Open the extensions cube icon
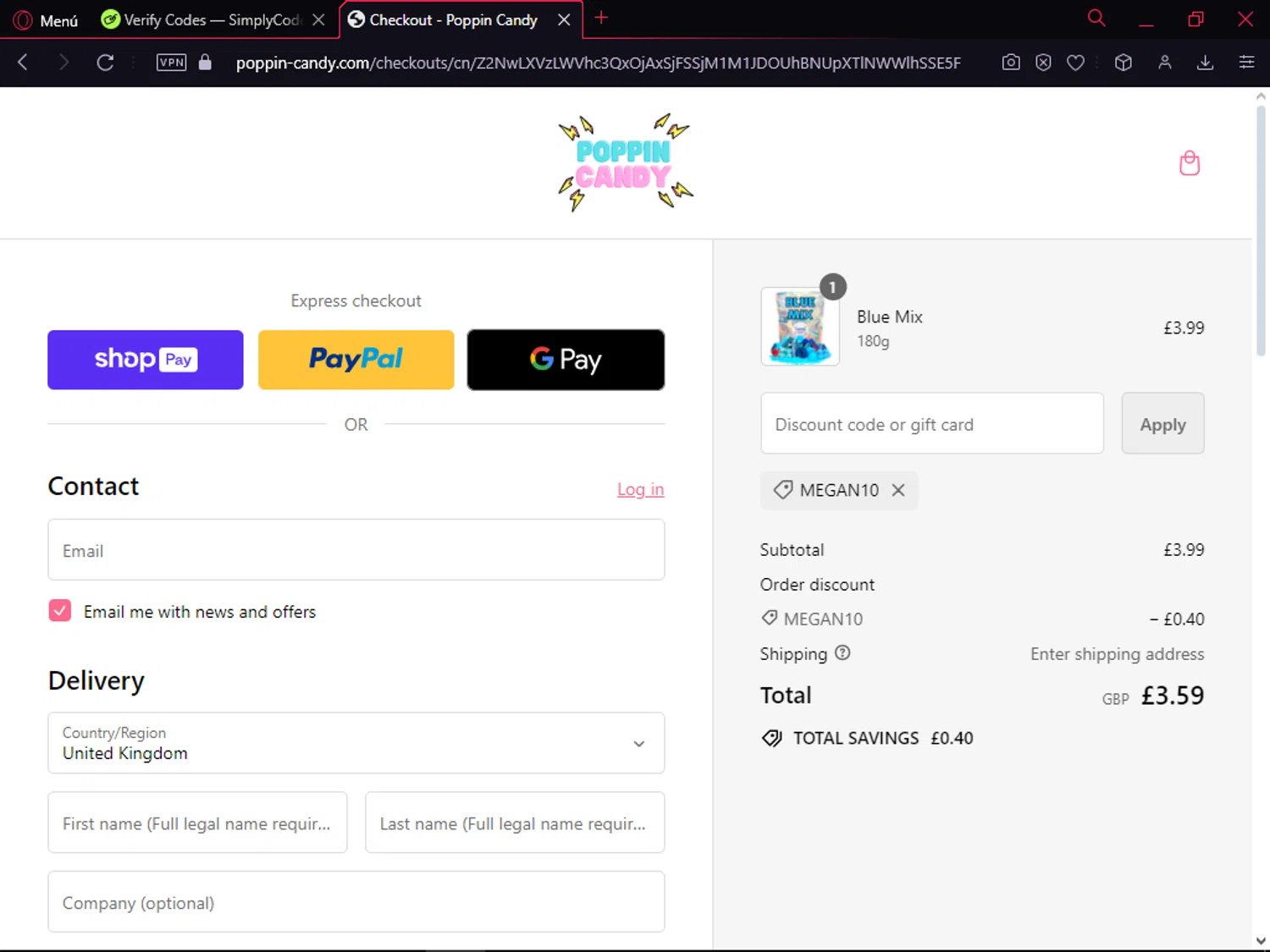Screen dimensions: 1270x952 coord(1124,62)
